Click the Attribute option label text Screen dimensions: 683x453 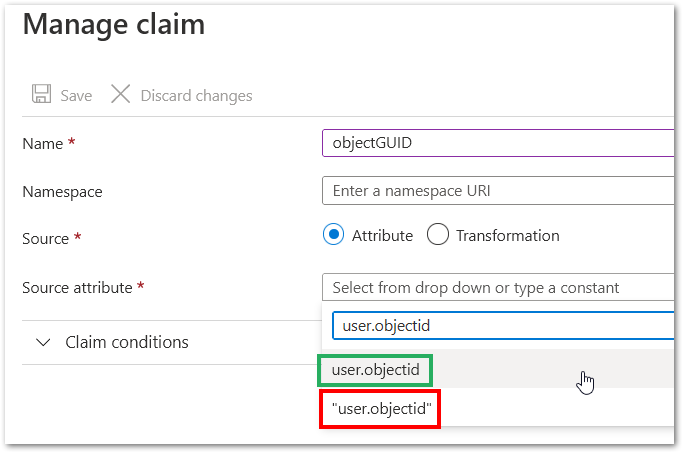pos(382,236)
